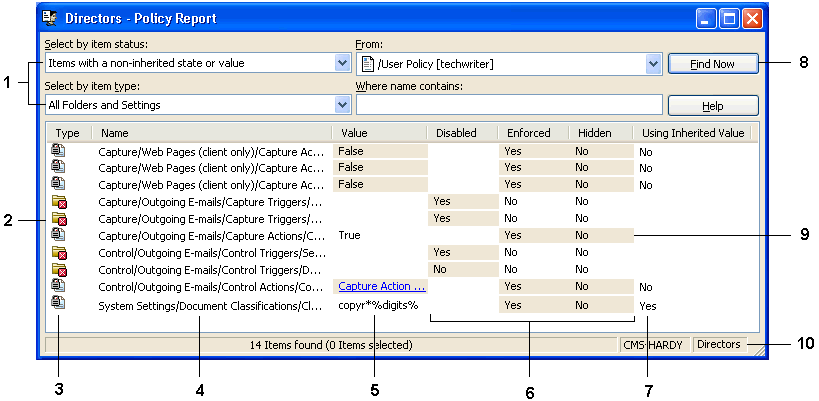Click the first Capture Triggers folder icon

[59, 201]
